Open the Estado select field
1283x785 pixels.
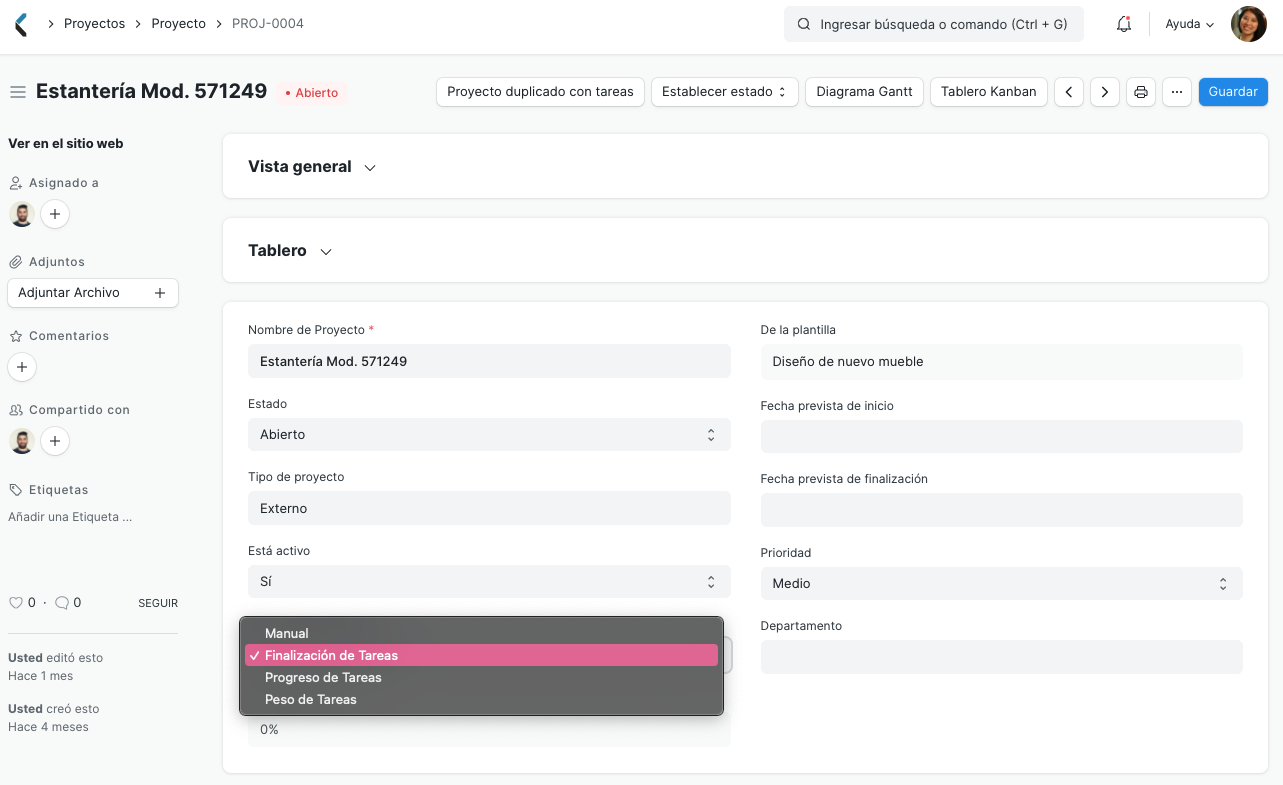pyautogui.click(x=489, y=435)
